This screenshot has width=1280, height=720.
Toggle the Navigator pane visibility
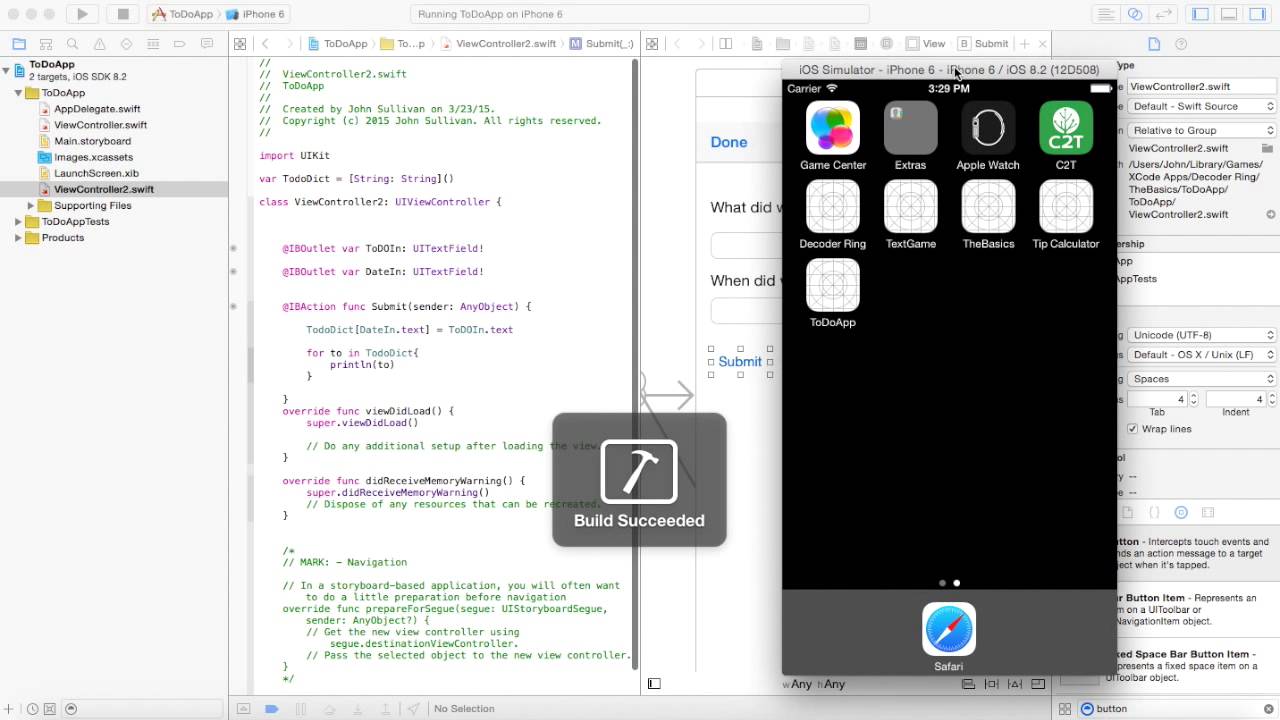tap(1201, 14)
